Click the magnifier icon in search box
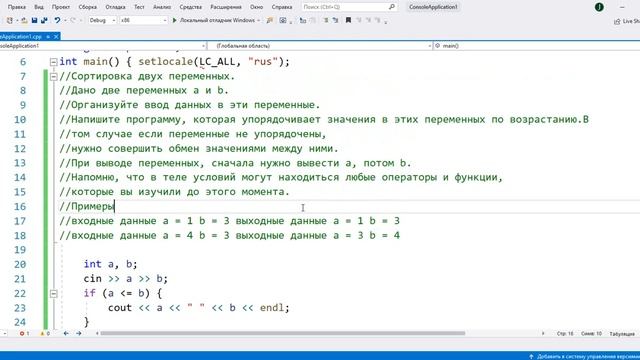The image size is (640, 360). click(x=392, y=7)
